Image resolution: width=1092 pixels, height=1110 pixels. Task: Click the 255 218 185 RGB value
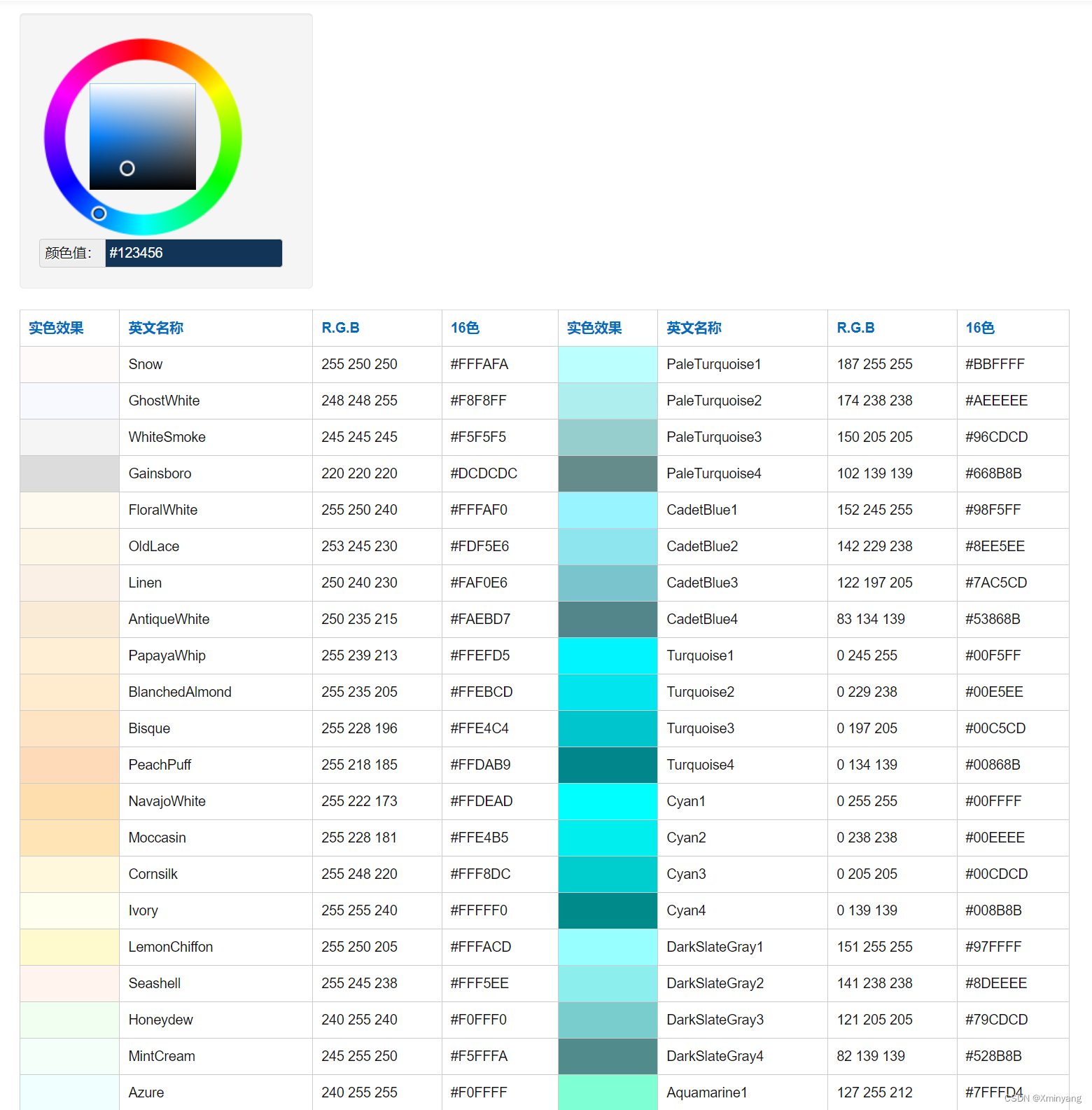pyautogui.click(x=359, y=765)
